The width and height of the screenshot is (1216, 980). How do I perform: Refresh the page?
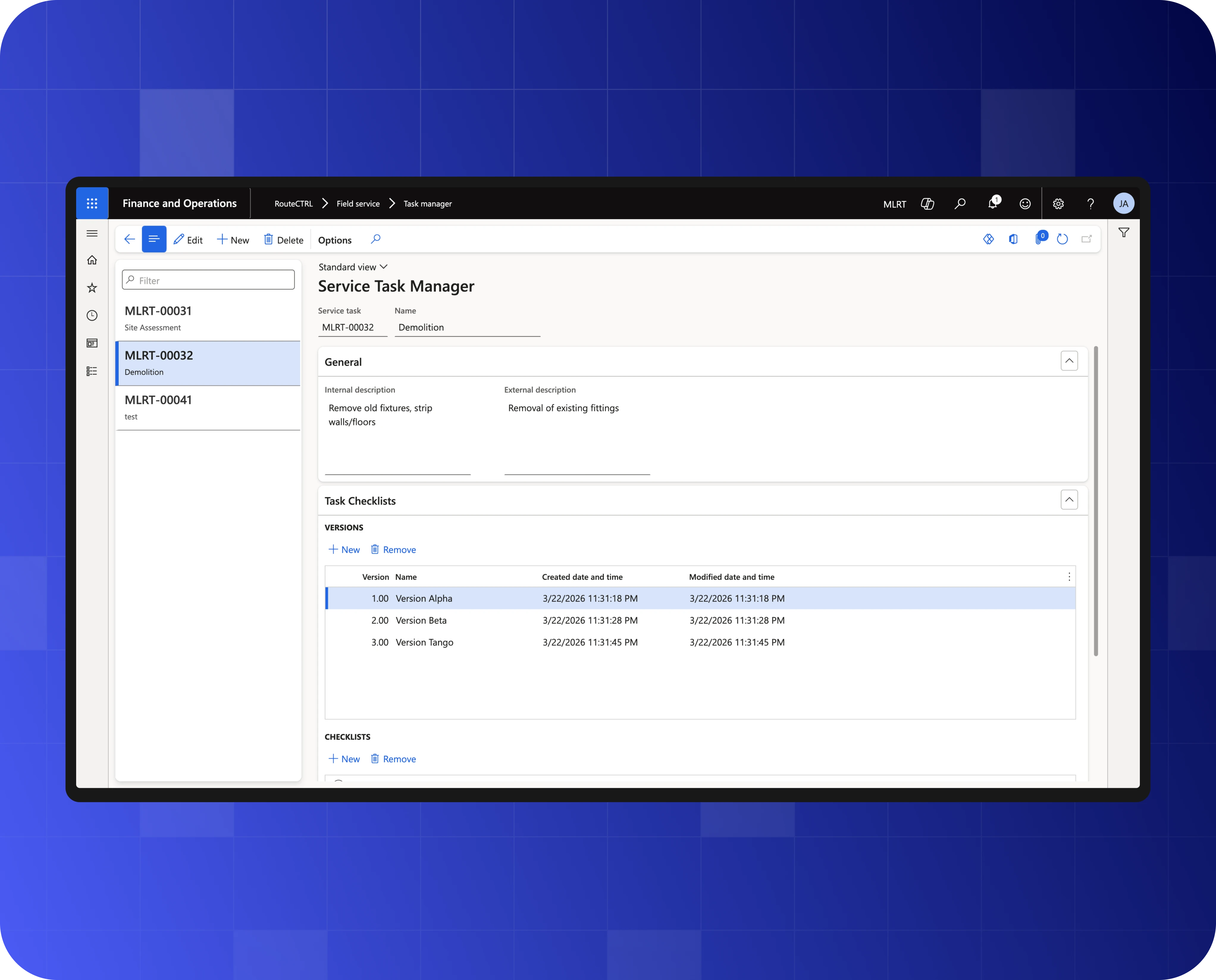pyautogui.click(x=1063, y=239)
